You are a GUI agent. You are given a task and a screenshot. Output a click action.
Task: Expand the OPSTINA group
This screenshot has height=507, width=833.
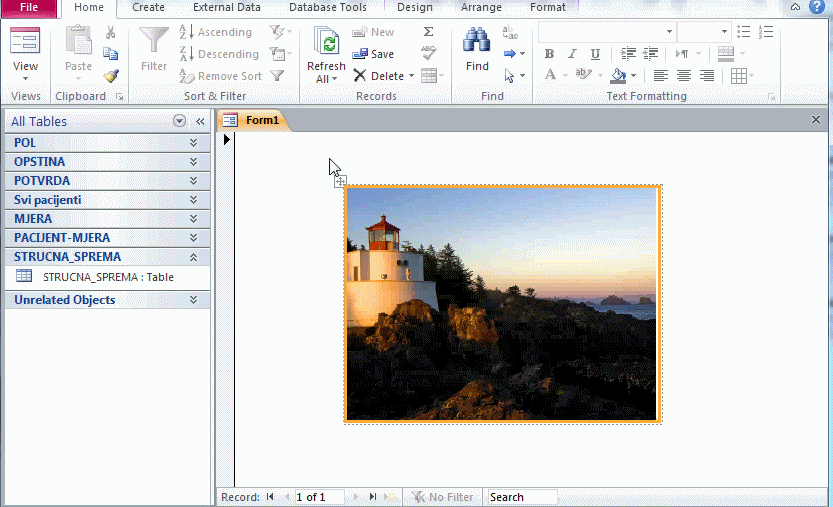click(x=193, y=162)
